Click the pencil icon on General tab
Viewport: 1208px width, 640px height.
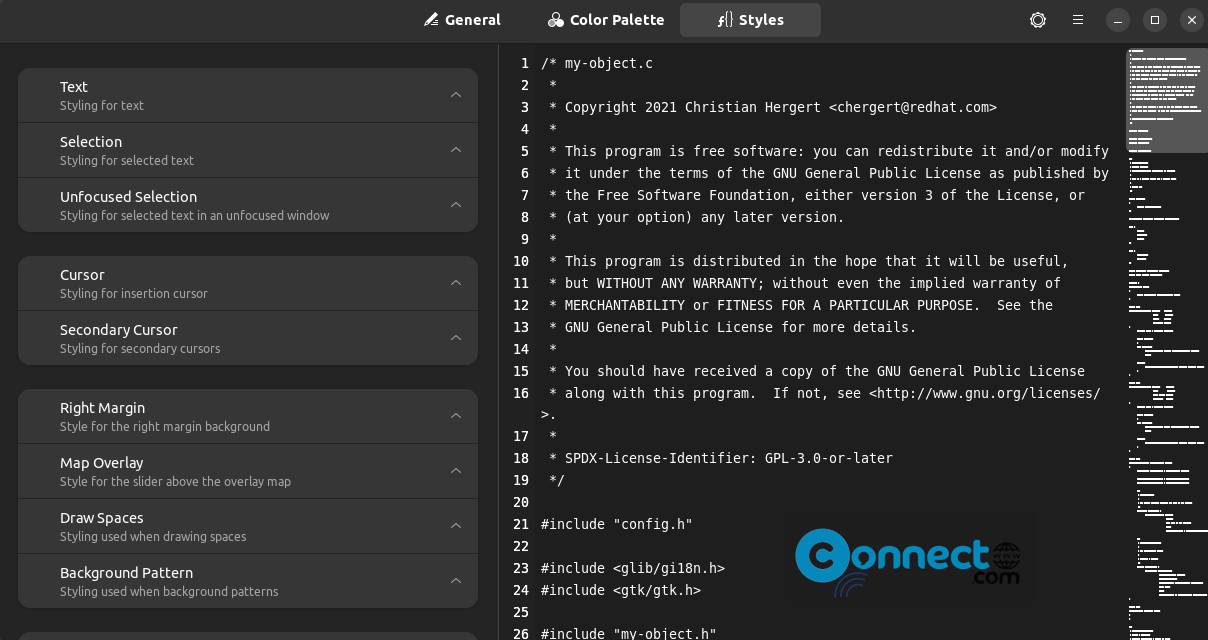click(x=431, y=20)
